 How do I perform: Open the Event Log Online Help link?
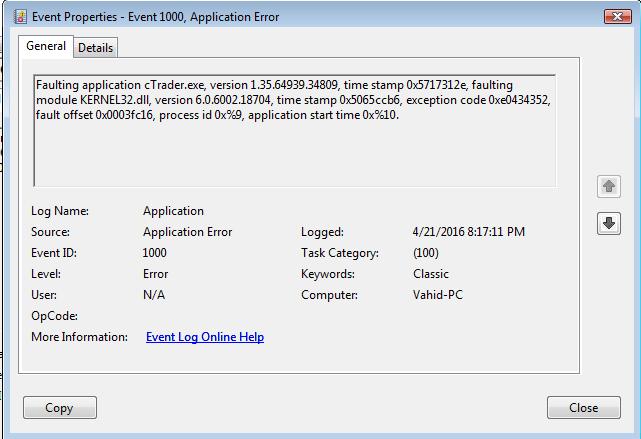point(205,337)
